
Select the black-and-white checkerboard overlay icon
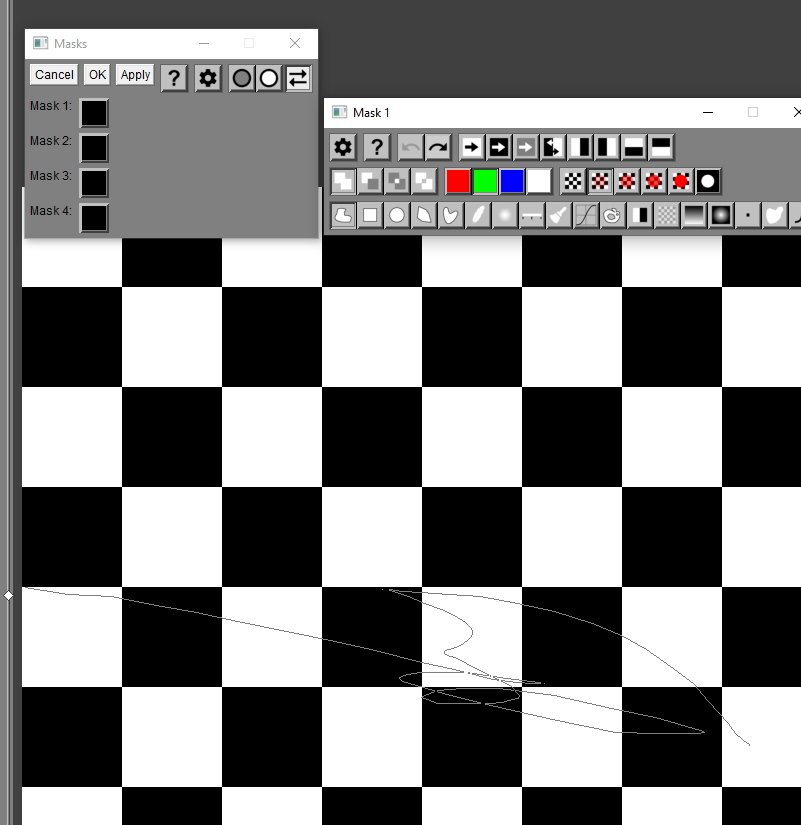tap(573, 181)
